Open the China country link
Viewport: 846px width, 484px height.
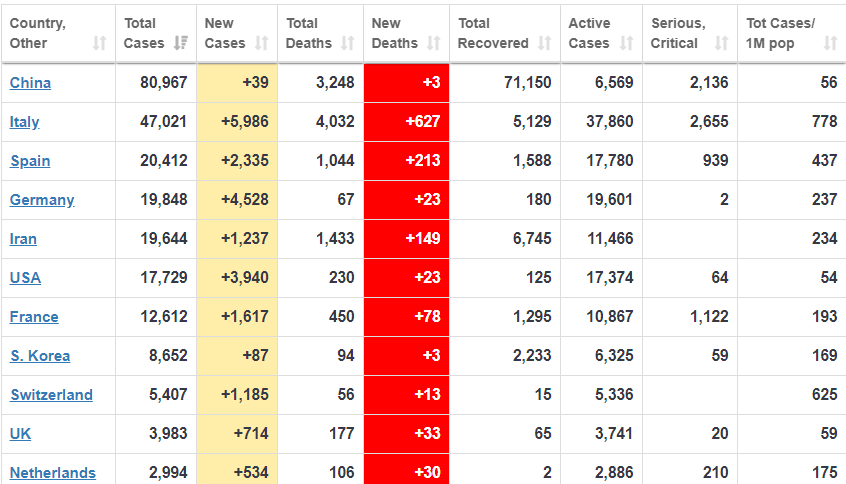pyautogui.click(x=30, y=83)
